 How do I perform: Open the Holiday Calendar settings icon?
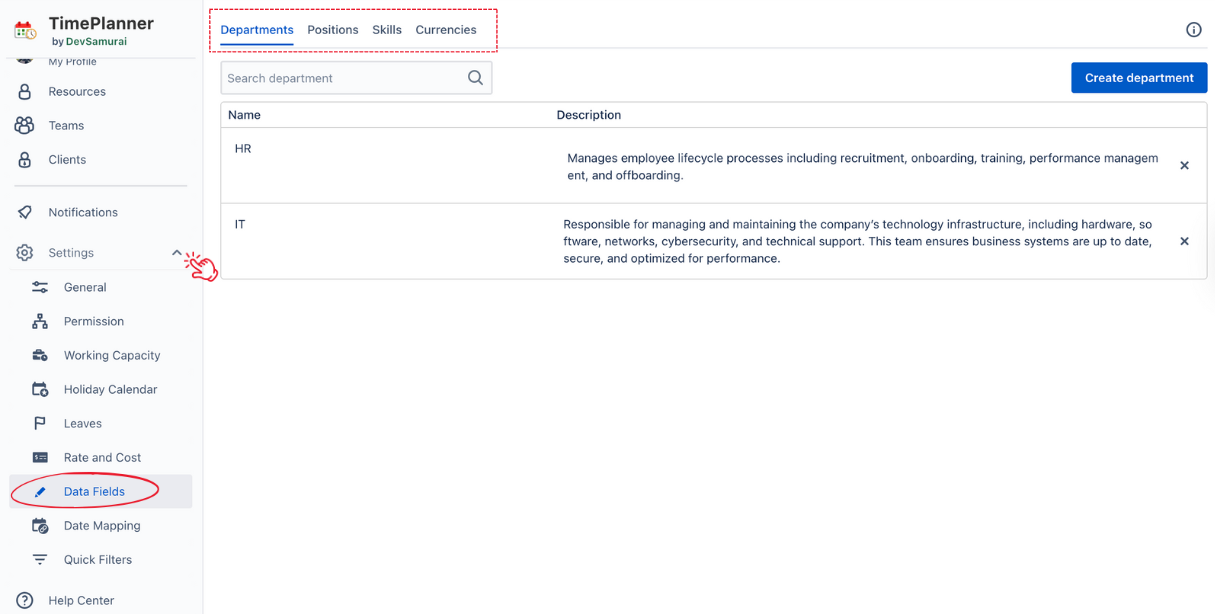point(40,389)
